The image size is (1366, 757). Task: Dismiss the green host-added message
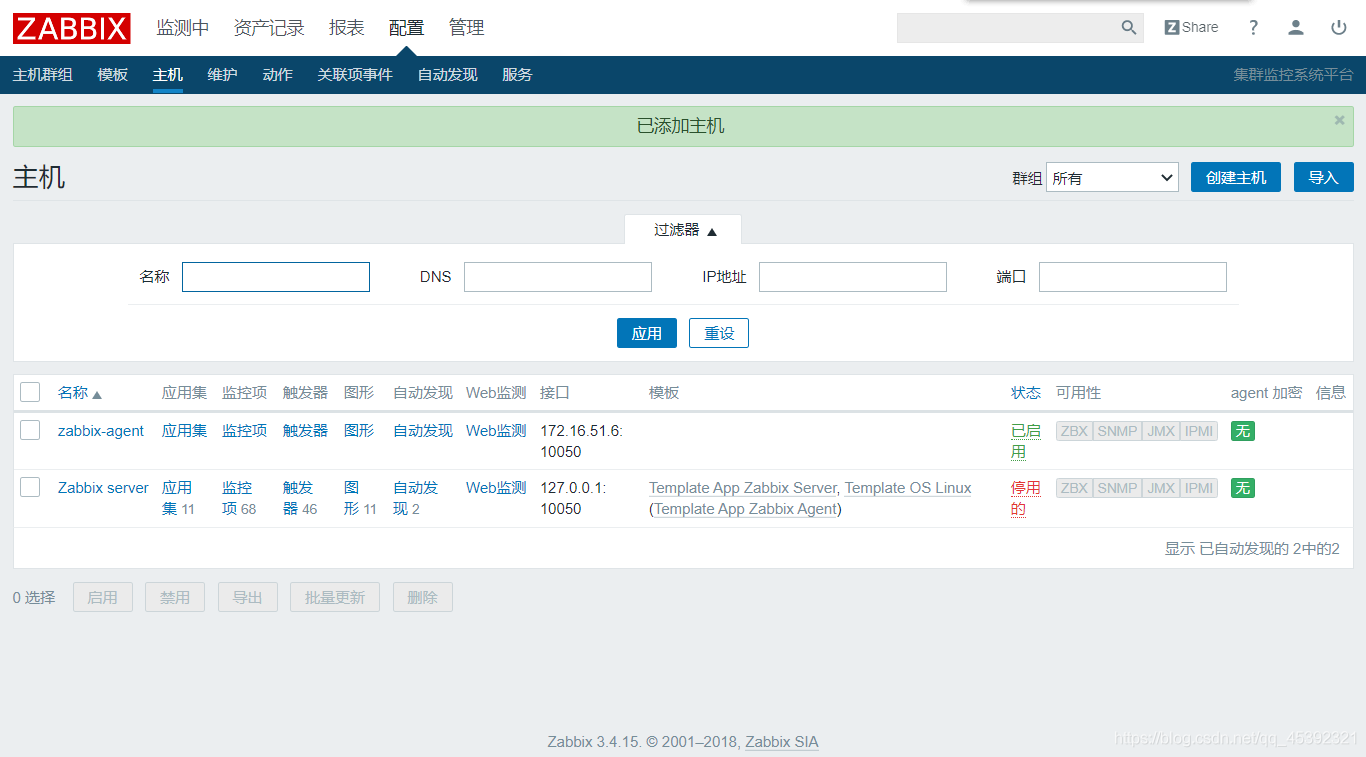[1340, 120]
